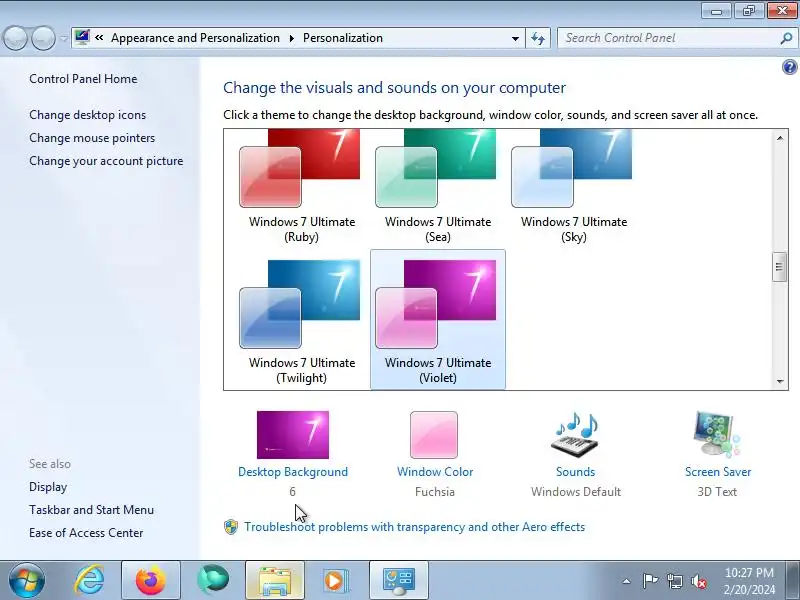Restore down the Personalization window
This screenshot has width=800, height=600.
(748, 10)
